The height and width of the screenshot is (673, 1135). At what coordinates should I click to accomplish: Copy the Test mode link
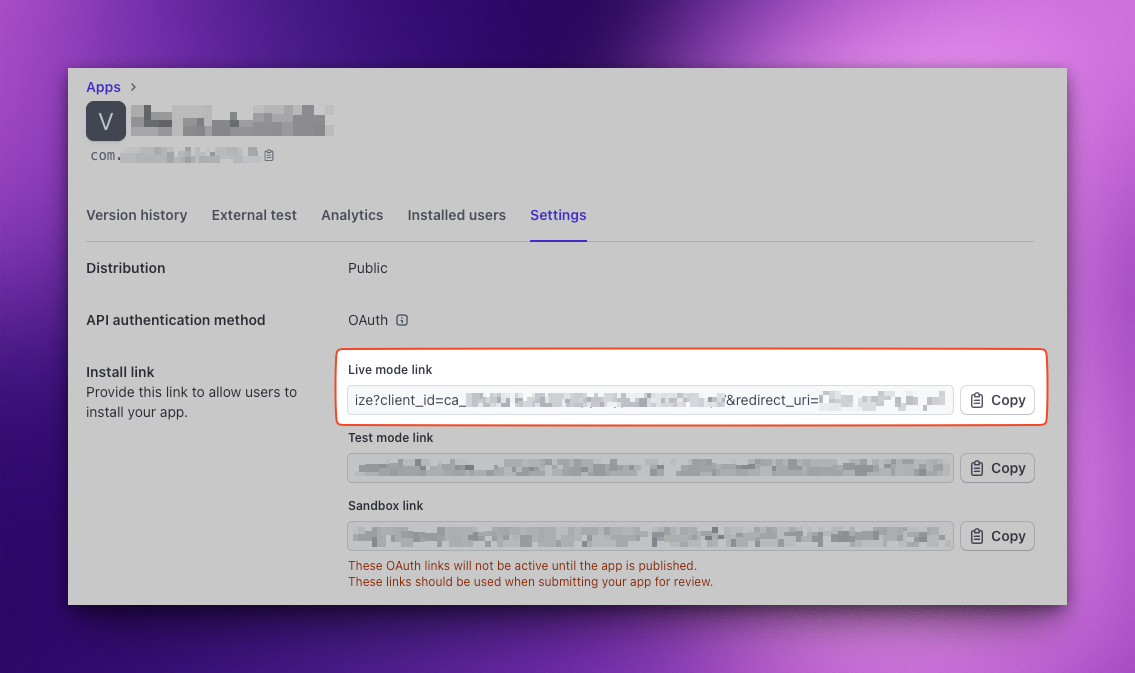(997, 468)
